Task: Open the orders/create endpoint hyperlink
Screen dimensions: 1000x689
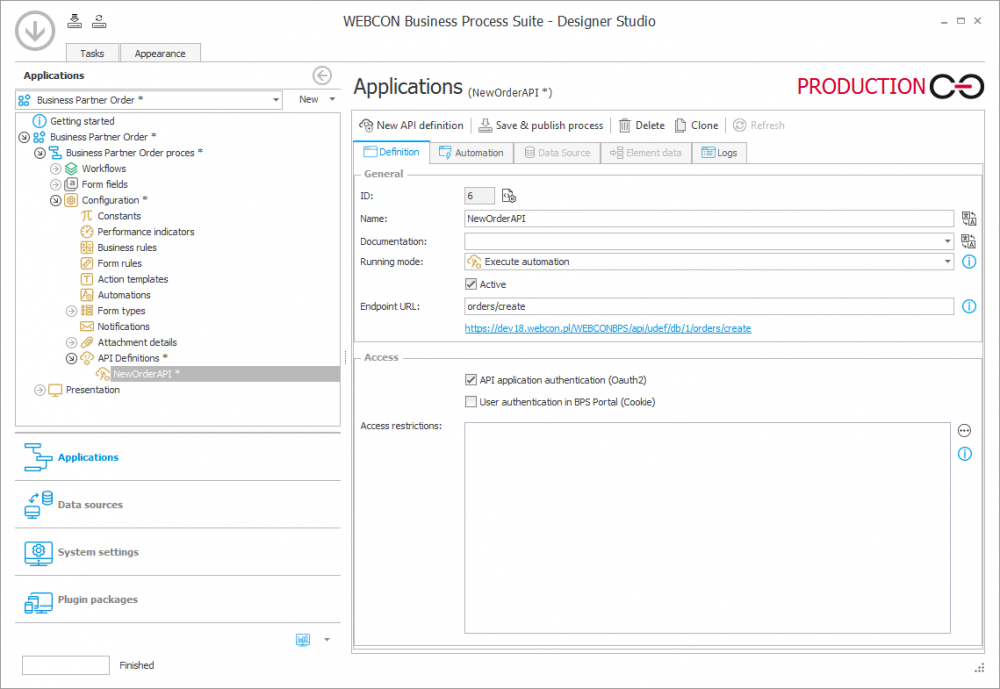Action: coord(608,329)
